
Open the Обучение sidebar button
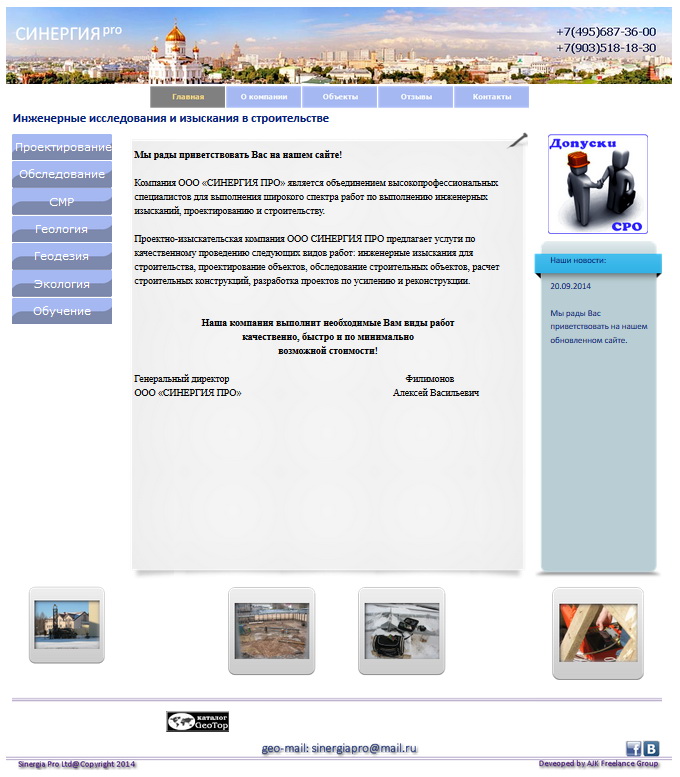pyautogui.click(x=62, y=311)
